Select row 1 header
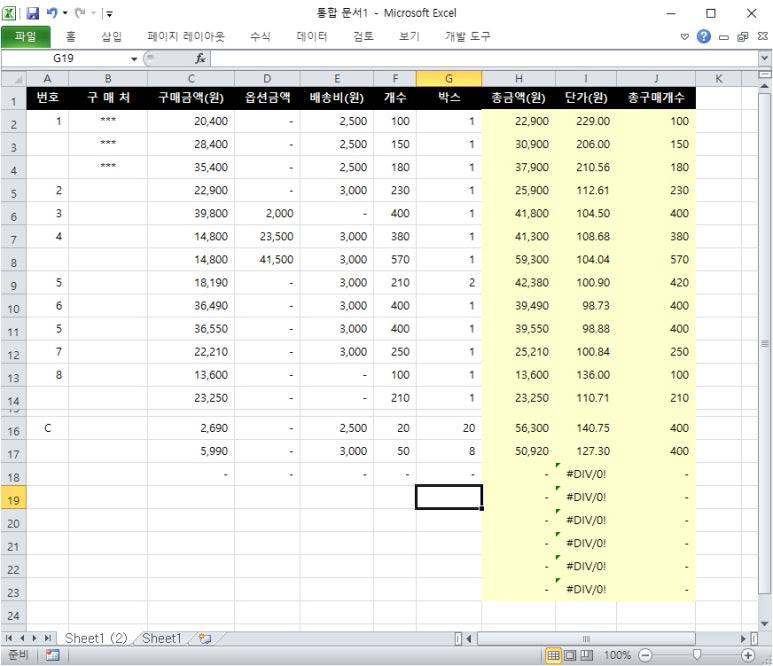Viewport: 773px width, 666px height. 13,98
